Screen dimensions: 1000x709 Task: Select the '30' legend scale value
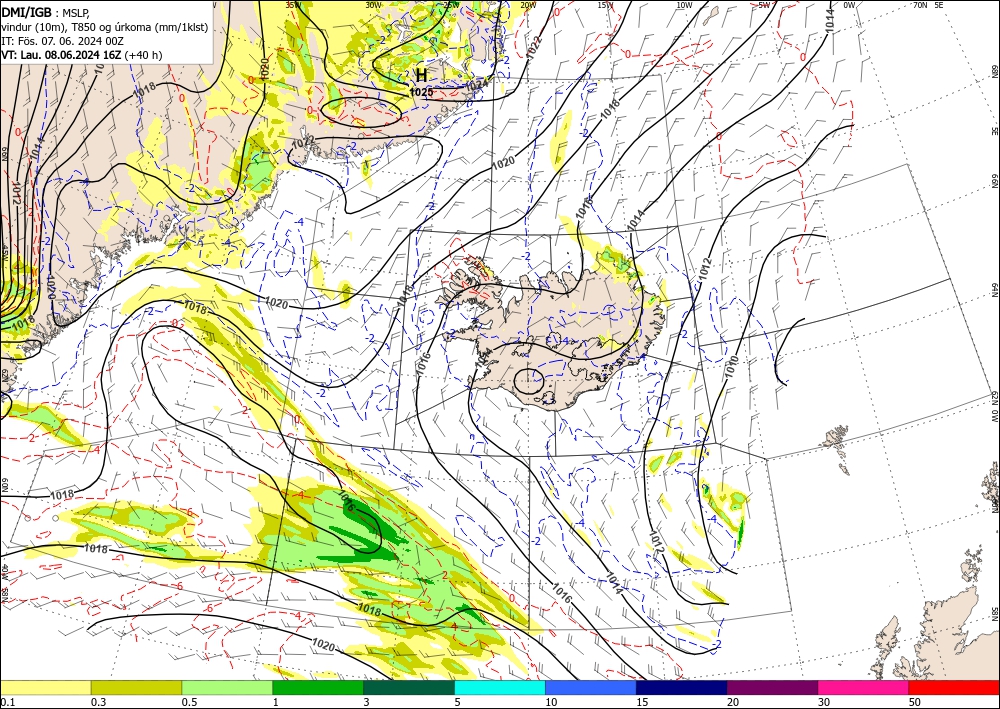(x=824, y=702)
